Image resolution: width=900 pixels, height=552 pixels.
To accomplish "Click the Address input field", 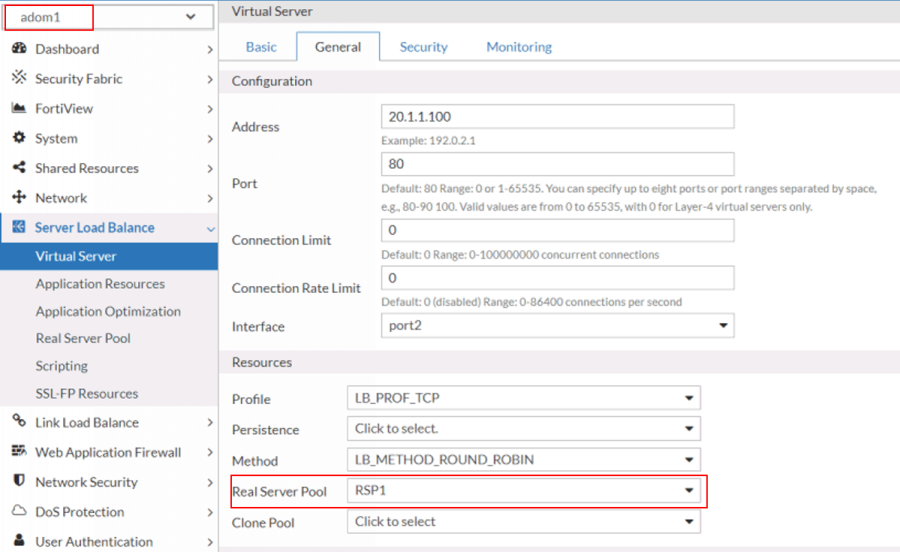I will click(557, 117).
